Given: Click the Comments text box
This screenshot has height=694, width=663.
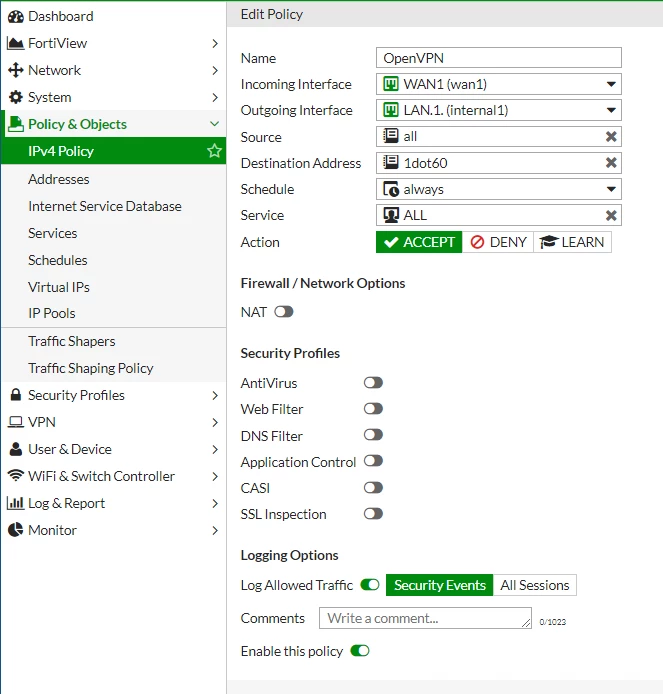Looking at the screenshot, I should coord(425,618).
